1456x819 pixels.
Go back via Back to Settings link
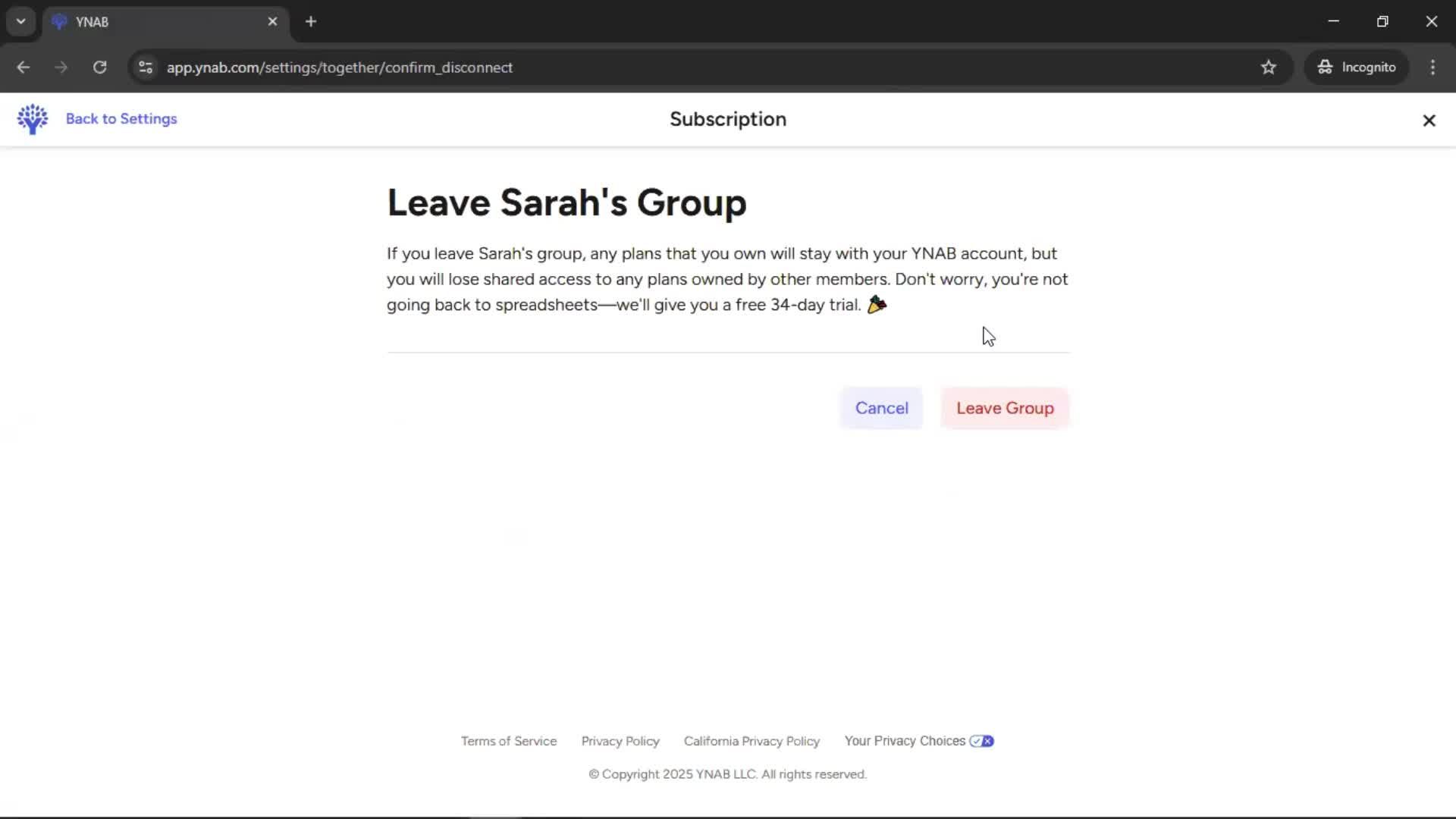point(121,119)
